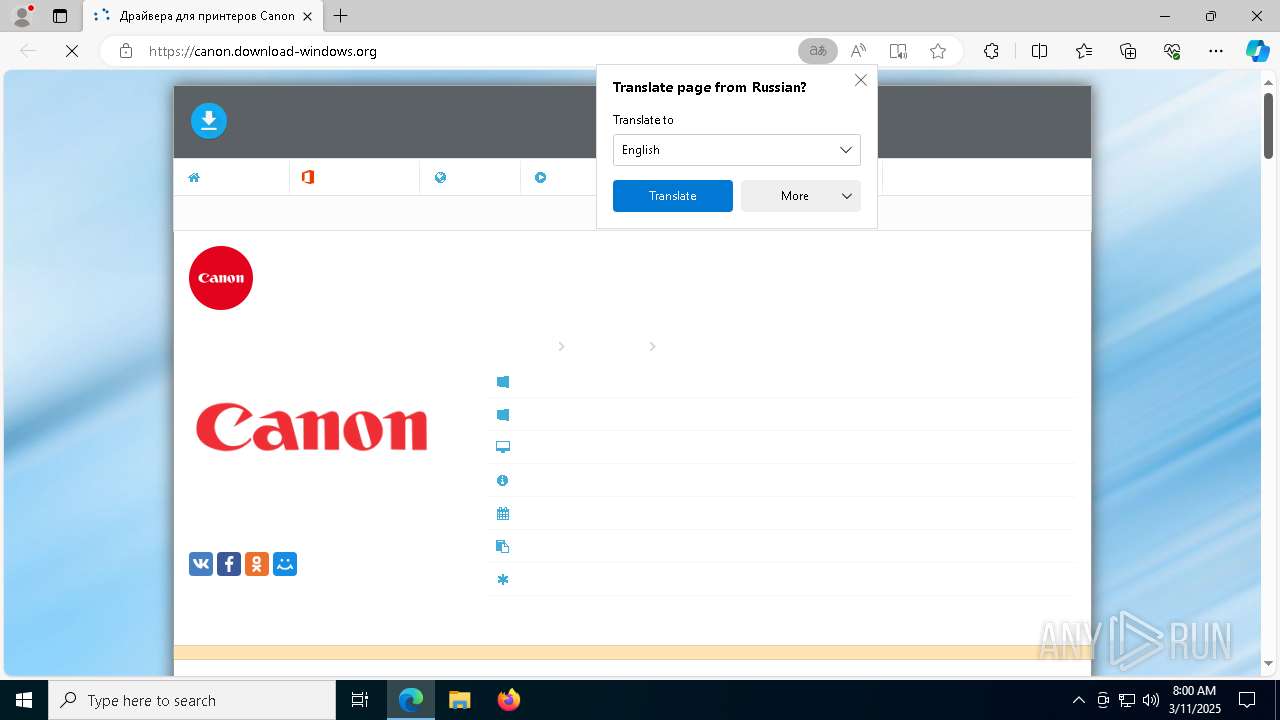This screenshot has width=1280, height=720.
Task: Share page via Facebook icon
Action: [x=229, y=564]
